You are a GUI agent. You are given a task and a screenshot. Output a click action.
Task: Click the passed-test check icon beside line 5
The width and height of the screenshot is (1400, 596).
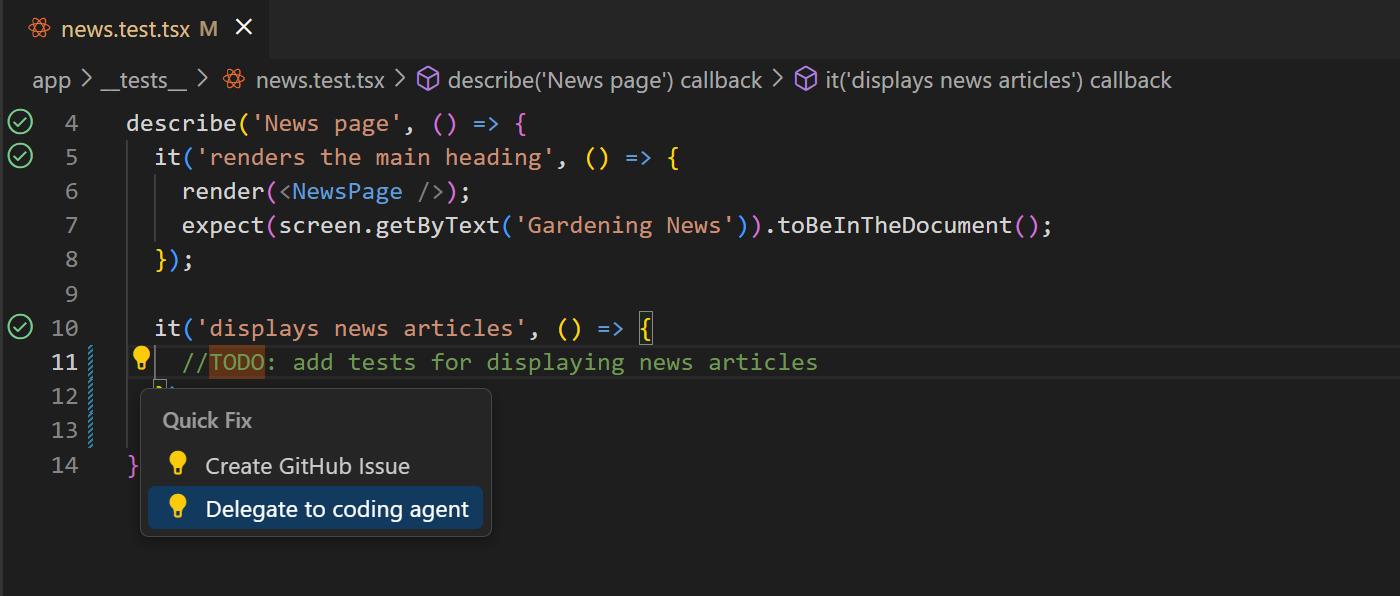tap(20, 156)
